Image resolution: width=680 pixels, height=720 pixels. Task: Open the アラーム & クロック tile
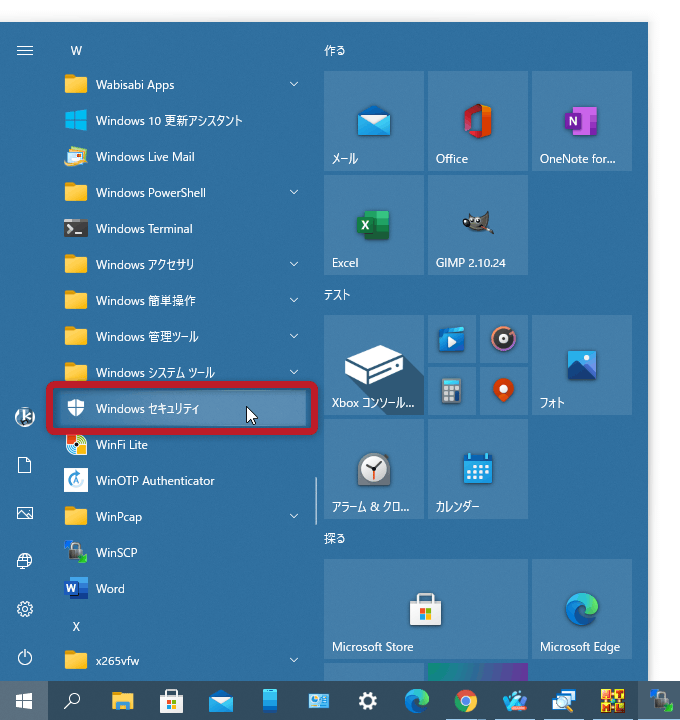(374, 469)
